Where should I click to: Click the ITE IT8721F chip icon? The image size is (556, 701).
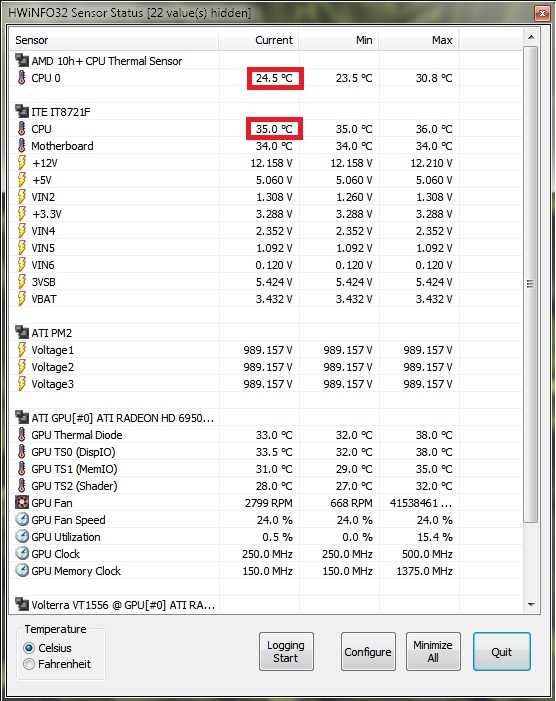click(21, 111)
